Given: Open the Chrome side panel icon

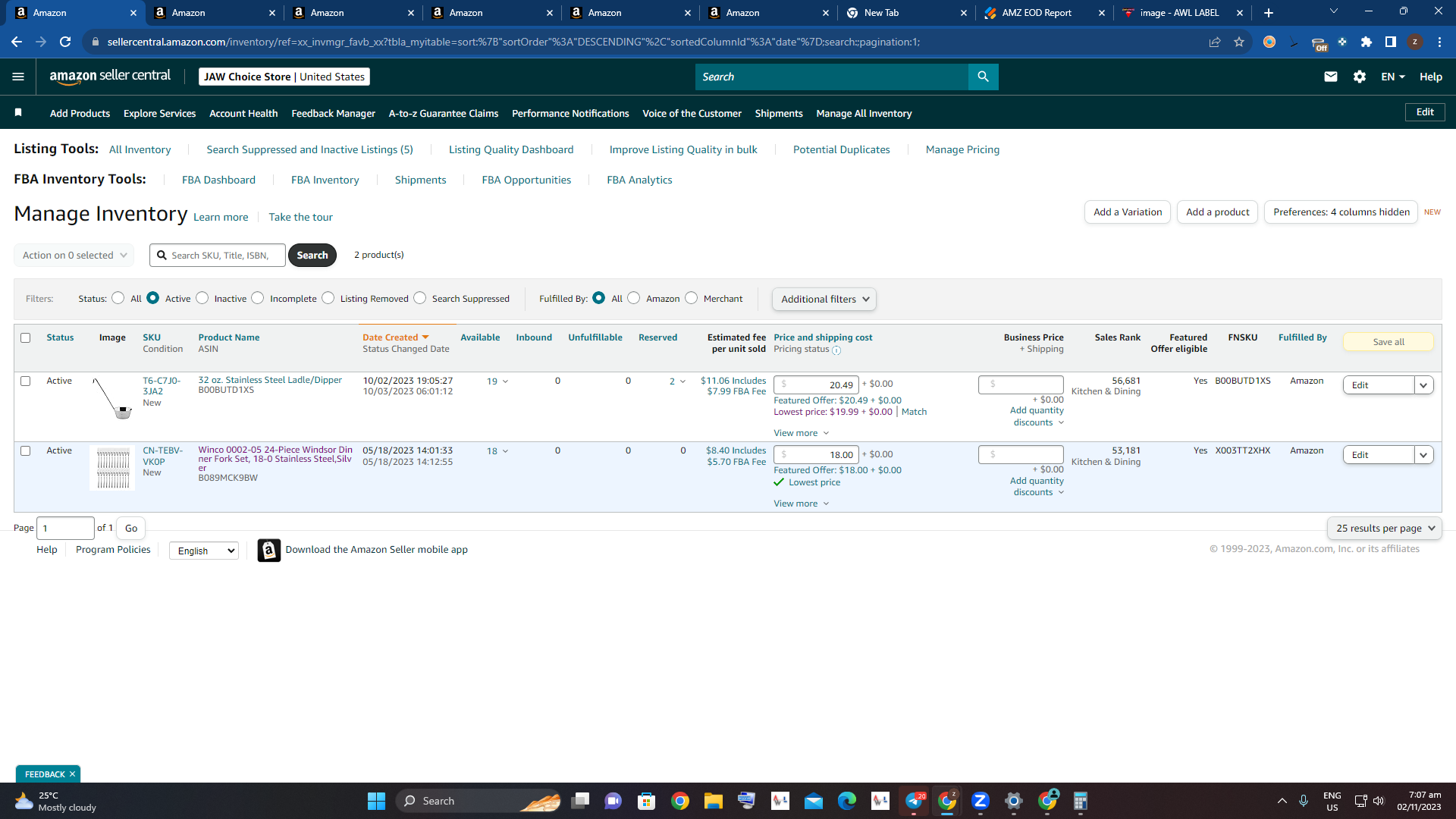Looking at the screenshot, I should [x=1391, y=42].
